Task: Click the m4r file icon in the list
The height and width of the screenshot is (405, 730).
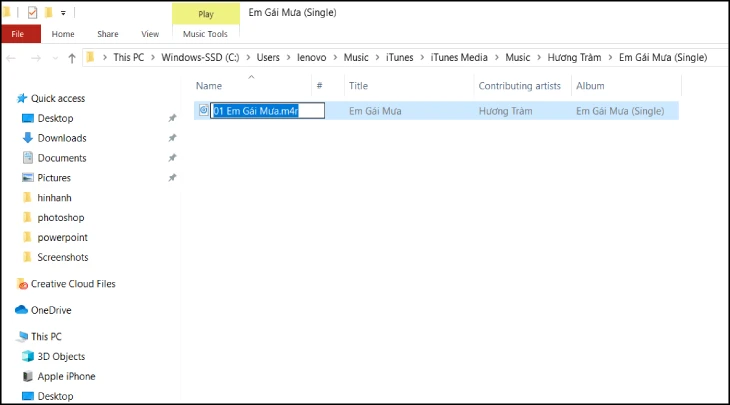Action: click(x=203, y=111)
